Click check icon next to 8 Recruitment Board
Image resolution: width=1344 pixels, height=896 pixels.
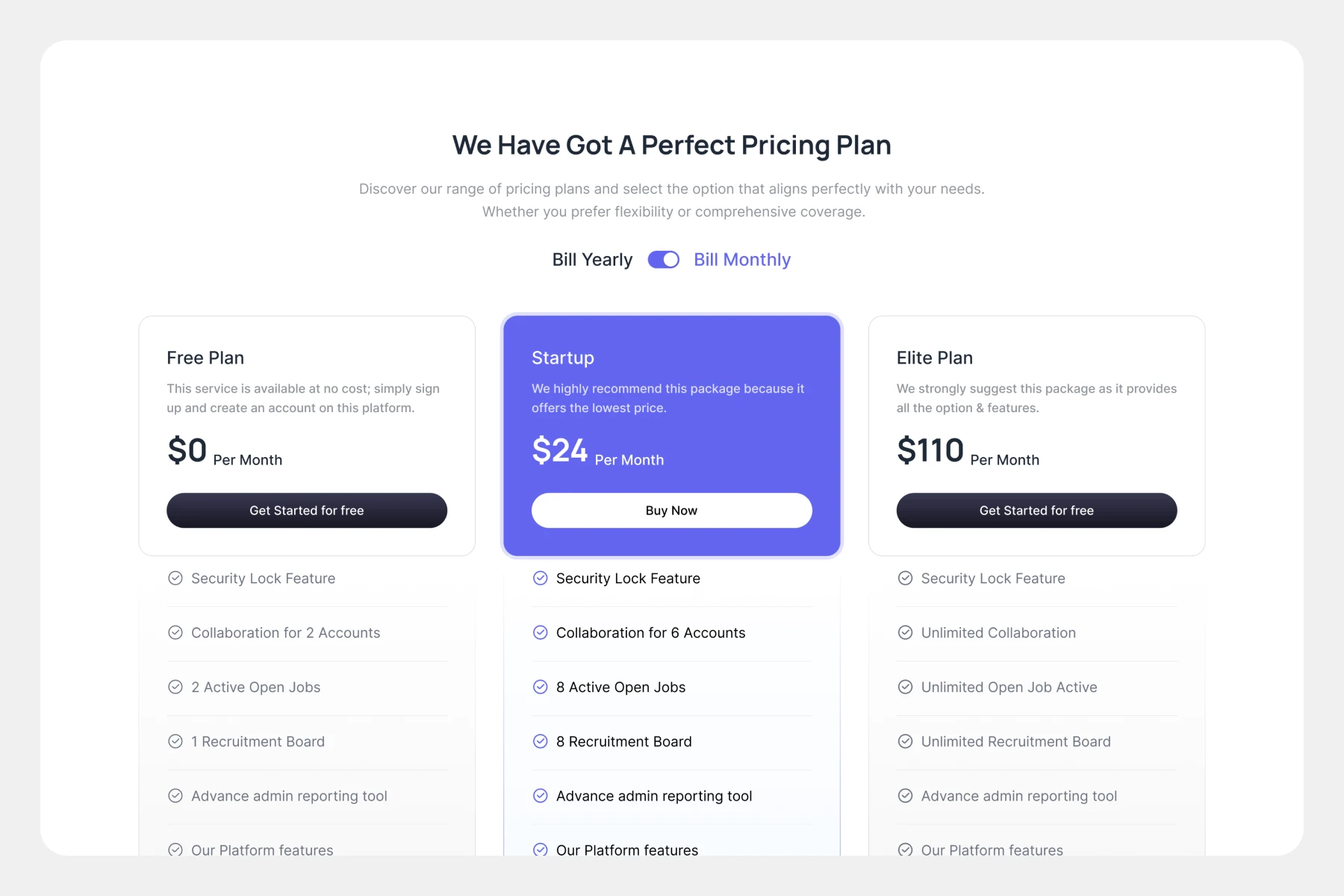point(541,741)
